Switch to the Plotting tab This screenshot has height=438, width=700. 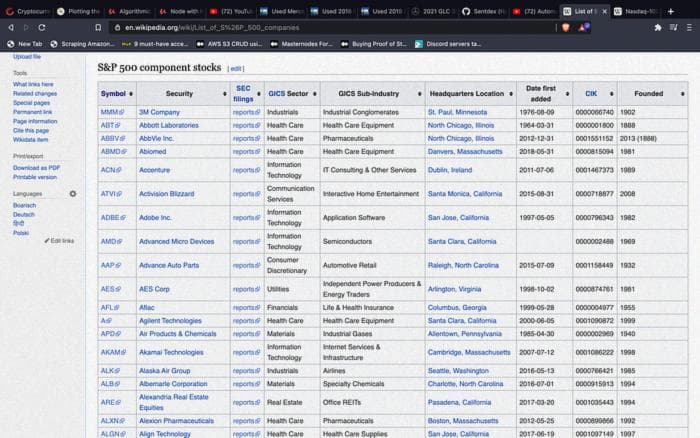(79, 12)
